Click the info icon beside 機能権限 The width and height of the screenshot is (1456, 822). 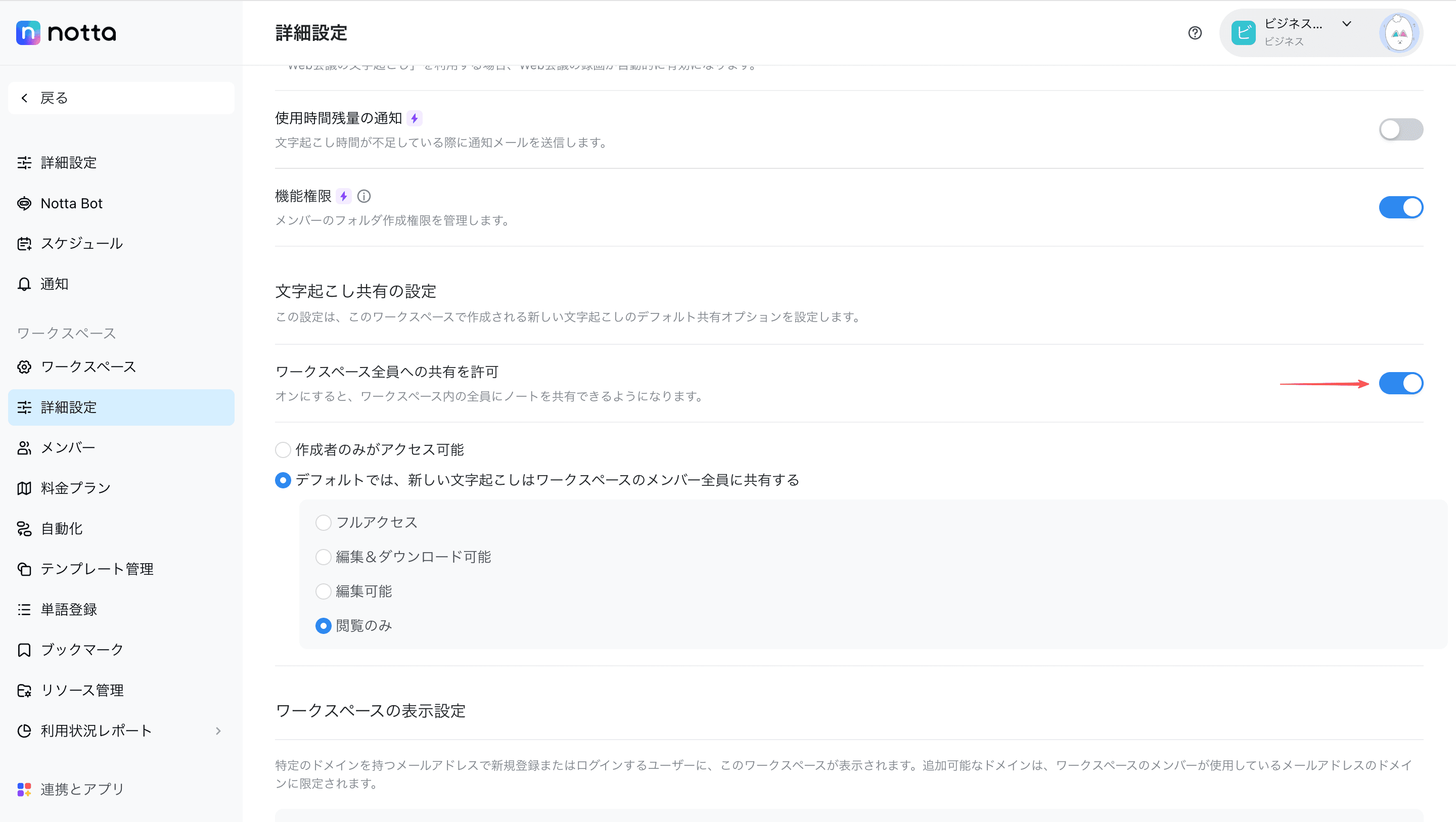coord(364,196)
